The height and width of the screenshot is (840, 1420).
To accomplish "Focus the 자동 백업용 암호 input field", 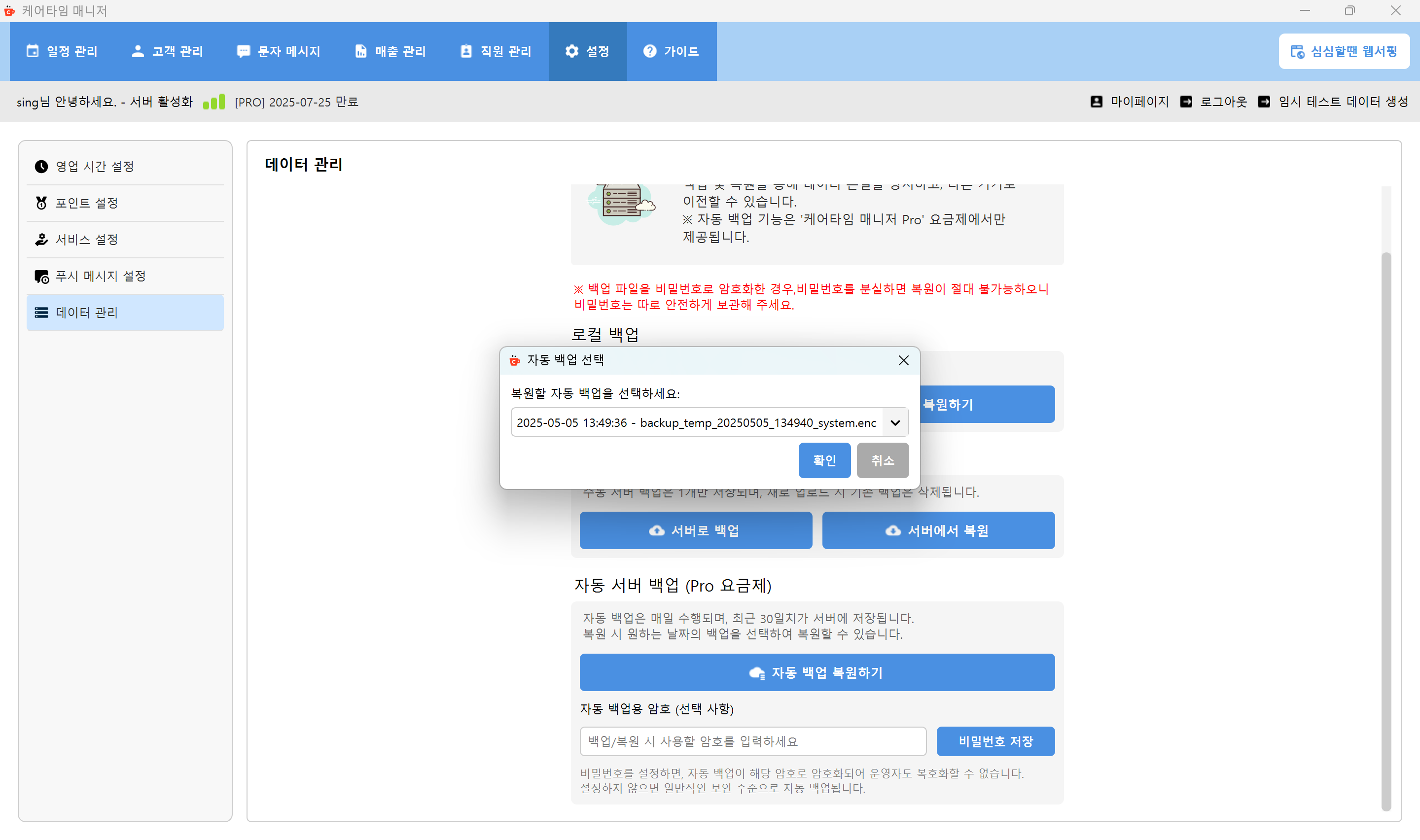I will click(x=753, y=741).
